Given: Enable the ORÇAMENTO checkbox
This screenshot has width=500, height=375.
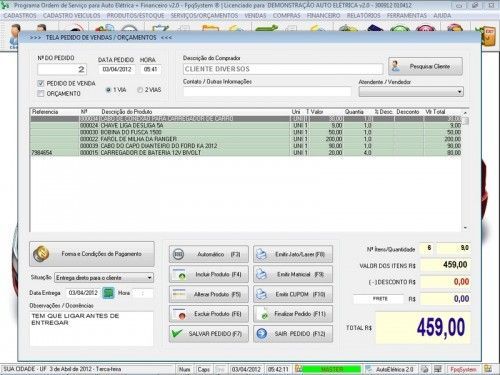Looking at the screenshot, I should click(x=41, y=94).
